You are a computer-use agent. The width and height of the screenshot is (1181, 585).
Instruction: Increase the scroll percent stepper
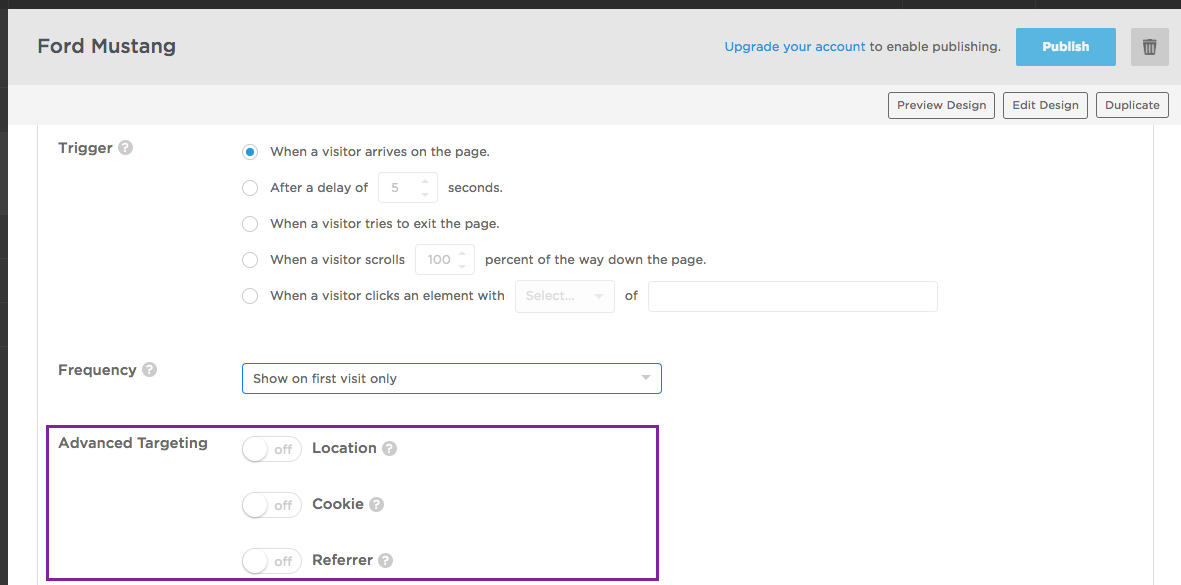pos(462,254)
